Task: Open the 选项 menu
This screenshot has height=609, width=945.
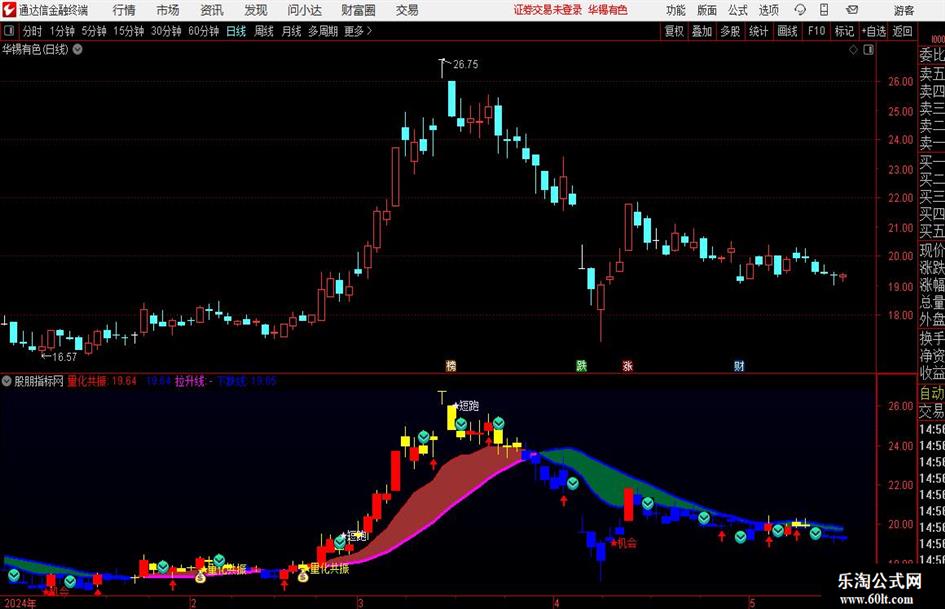Action: 768,10
